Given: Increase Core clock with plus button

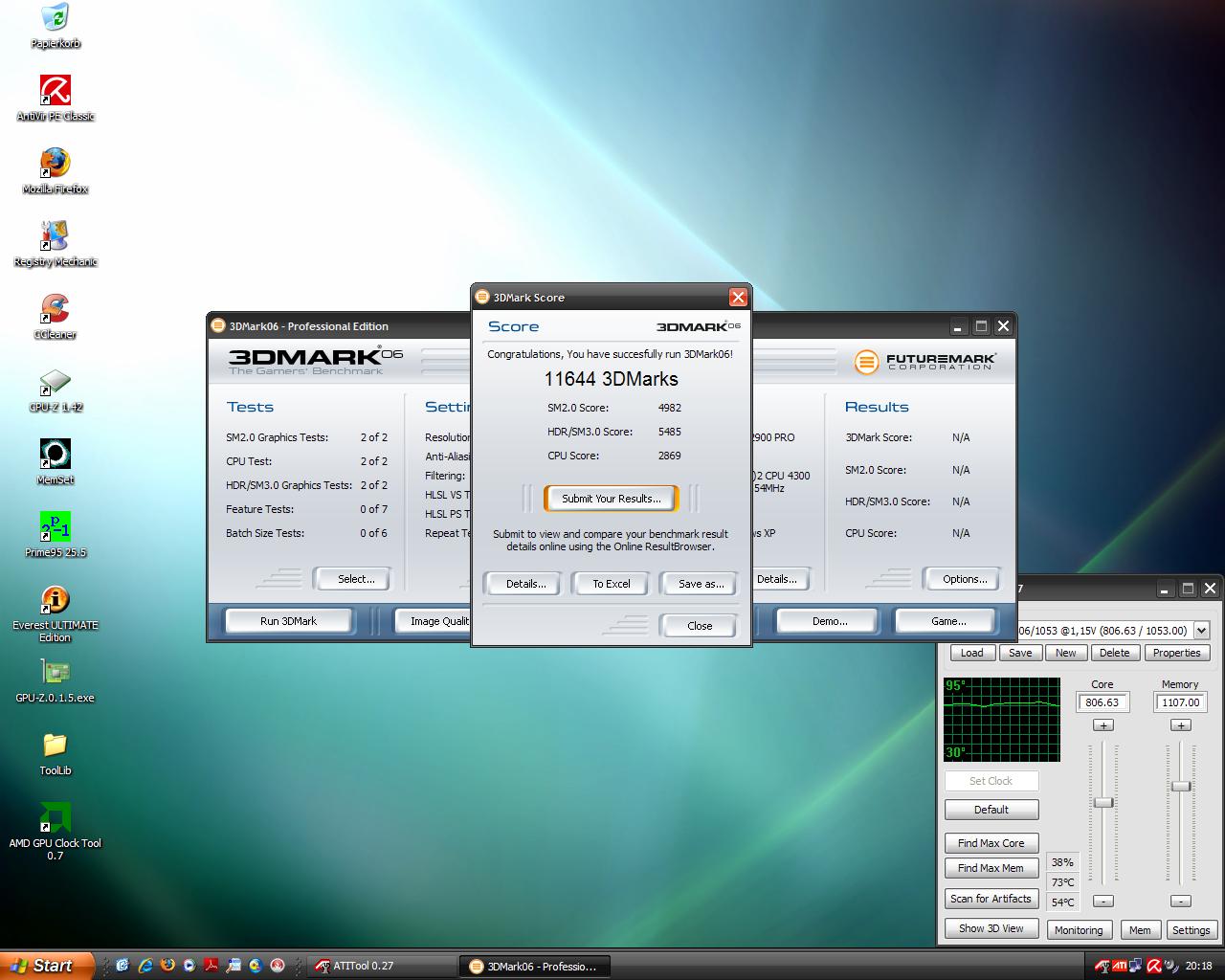Looking at the screenshot, I should pyautogui.click(x=1103, y=725).
